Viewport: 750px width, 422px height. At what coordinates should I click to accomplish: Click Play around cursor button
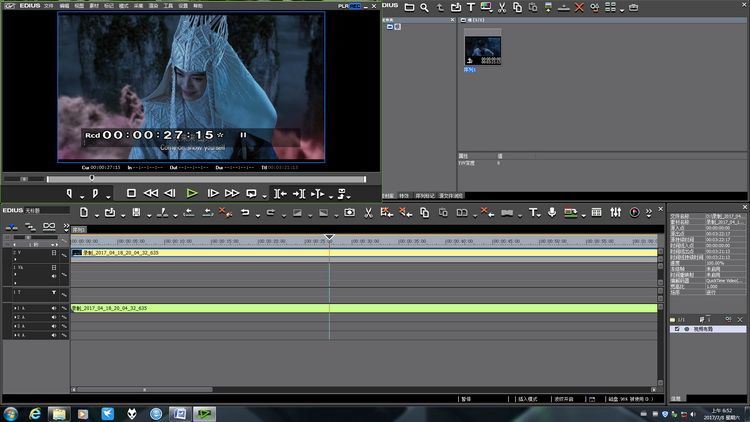coord(318,193)
